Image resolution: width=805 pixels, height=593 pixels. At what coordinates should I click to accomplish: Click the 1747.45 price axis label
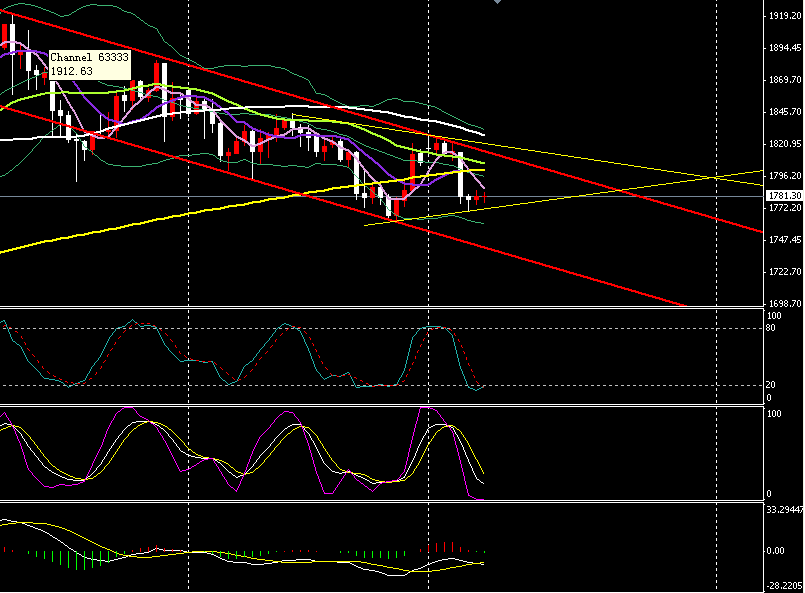pyautogui.click(x=785, y=240)
